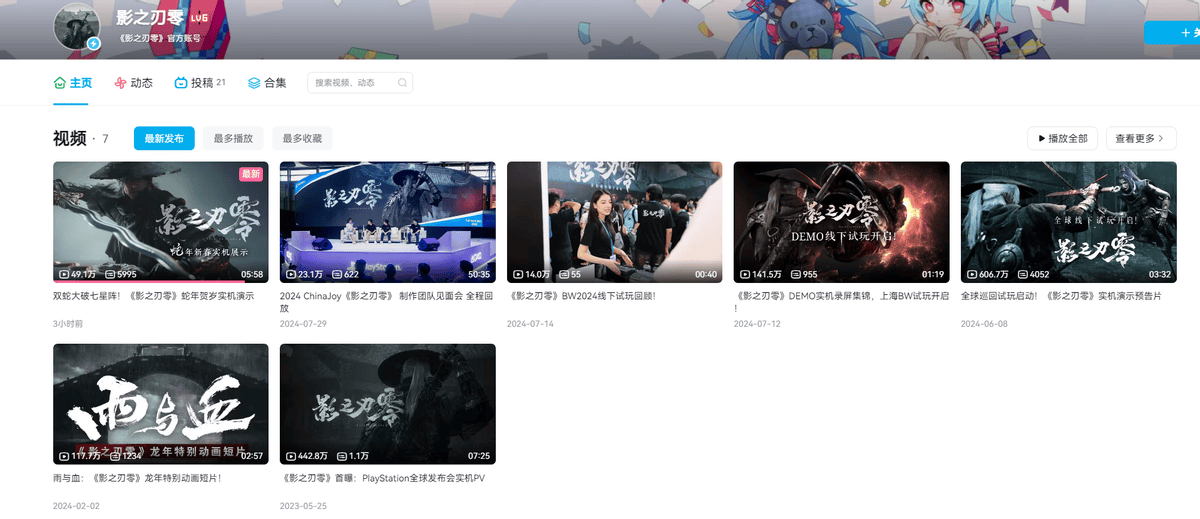This screenshot has height=519, width=1200.
Task: Open the 主页 home tab
Action: (72, 83)
